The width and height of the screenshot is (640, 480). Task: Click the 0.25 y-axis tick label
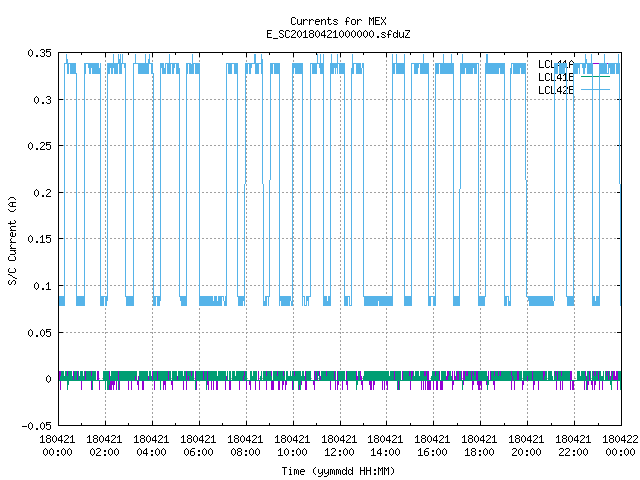pos(40,146)
